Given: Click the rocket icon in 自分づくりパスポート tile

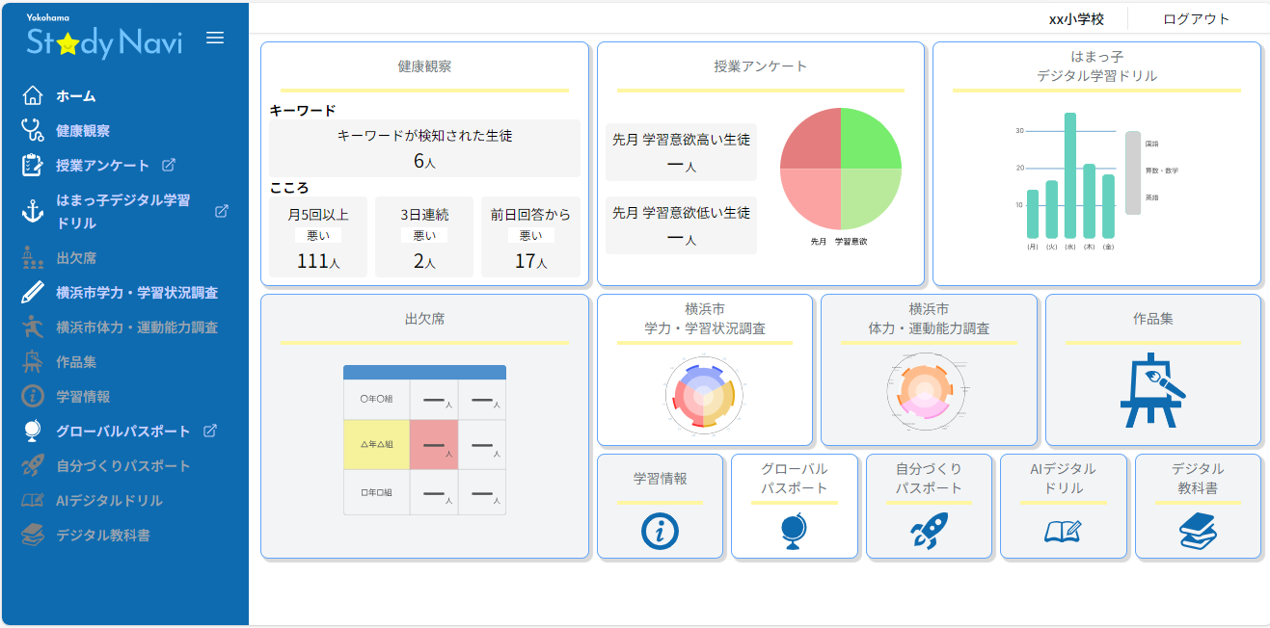Looking at the screenshot, I should click(x=929, y=531).
